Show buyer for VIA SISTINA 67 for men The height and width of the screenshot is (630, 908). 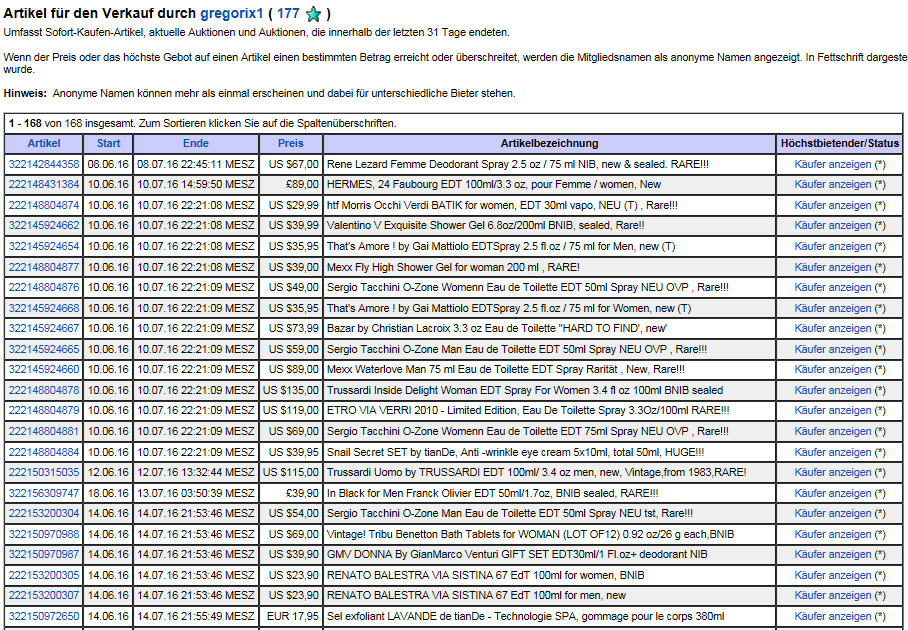pyautogui.click(x=833, y=596)
